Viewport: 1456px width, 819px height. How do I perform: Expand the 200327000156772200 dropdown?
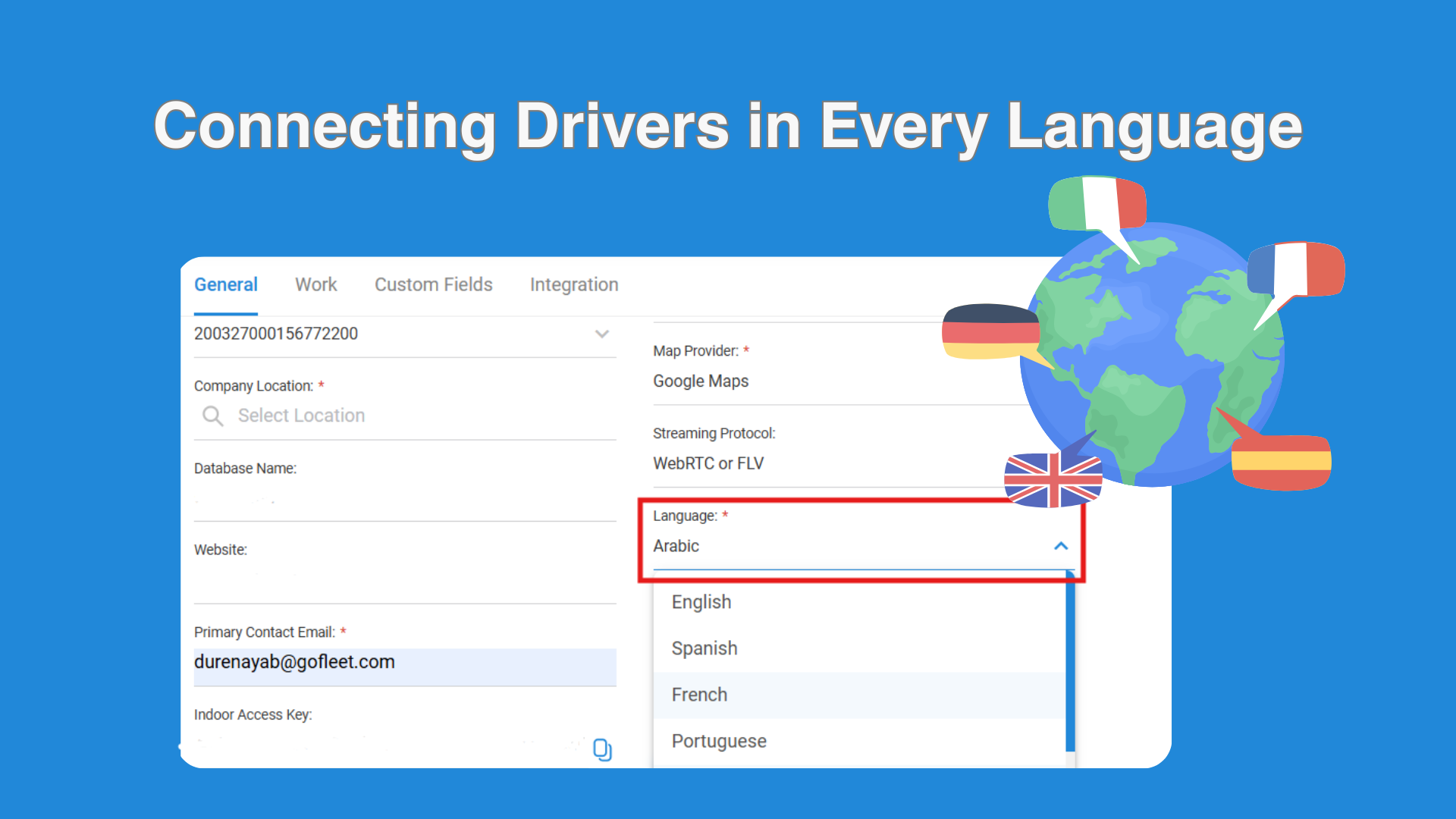tap(602, 334)
